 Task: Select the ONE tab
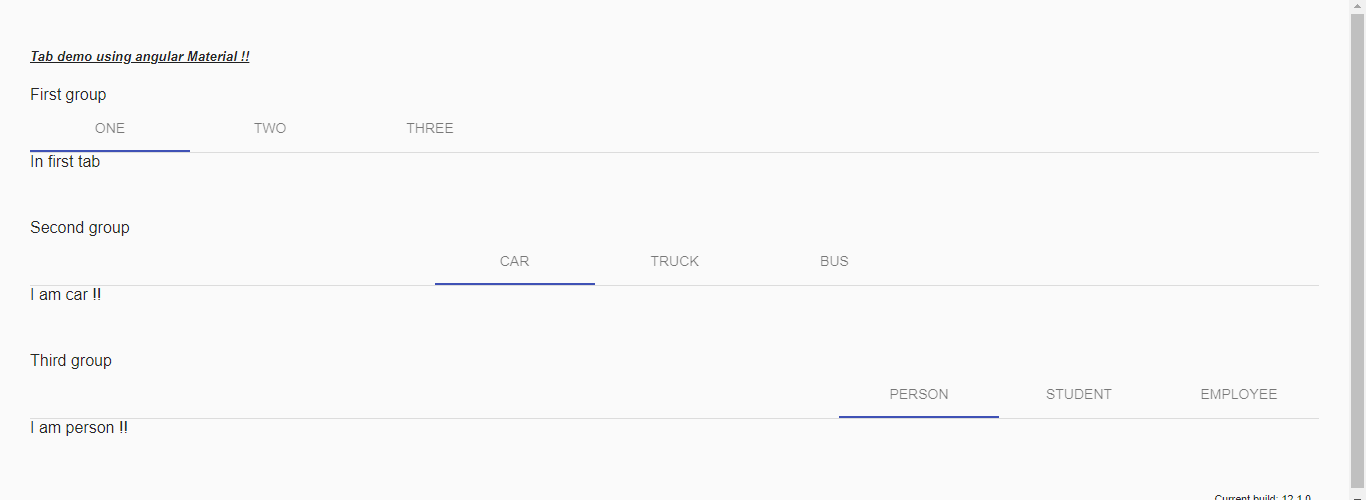tap(110, 128)
